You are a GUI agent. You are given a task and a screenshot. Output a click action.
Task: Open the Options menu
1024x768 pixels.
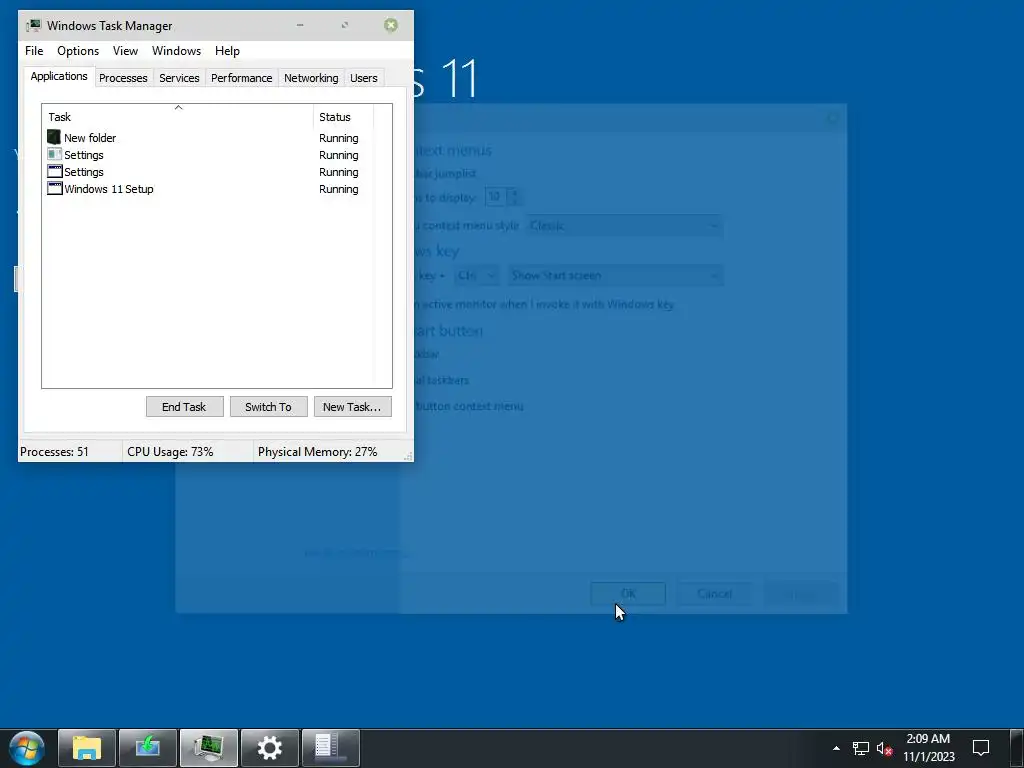pos(78,51)
